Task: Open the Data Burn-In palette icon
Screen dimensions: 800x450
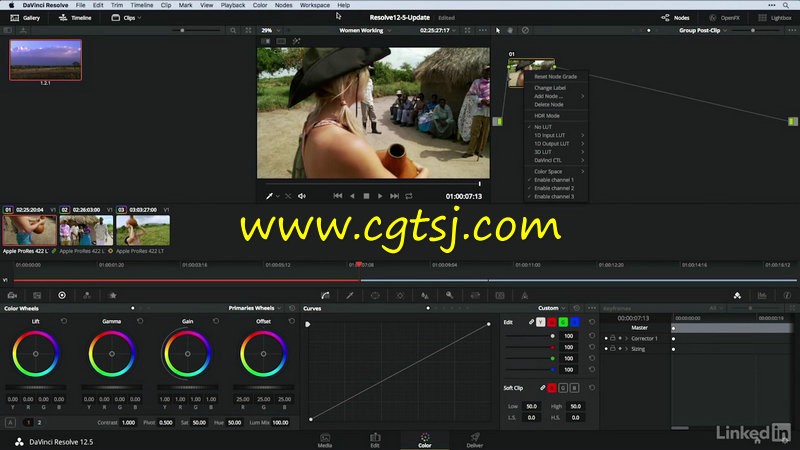Action: 524,295
